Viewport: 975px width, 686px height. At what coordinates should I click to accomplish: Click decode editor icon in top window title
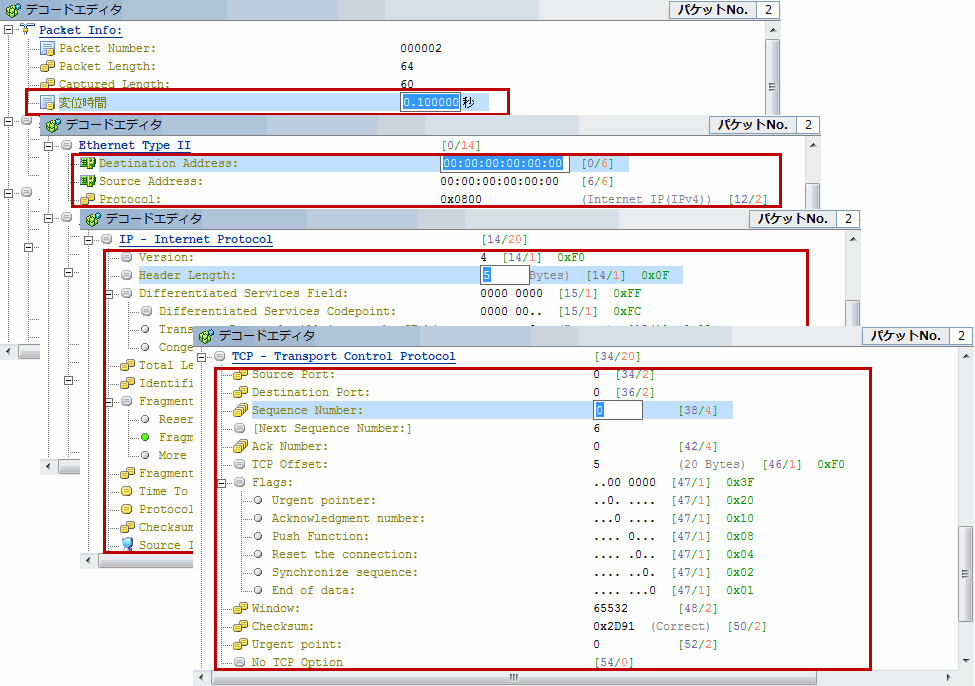click(12, 10)
